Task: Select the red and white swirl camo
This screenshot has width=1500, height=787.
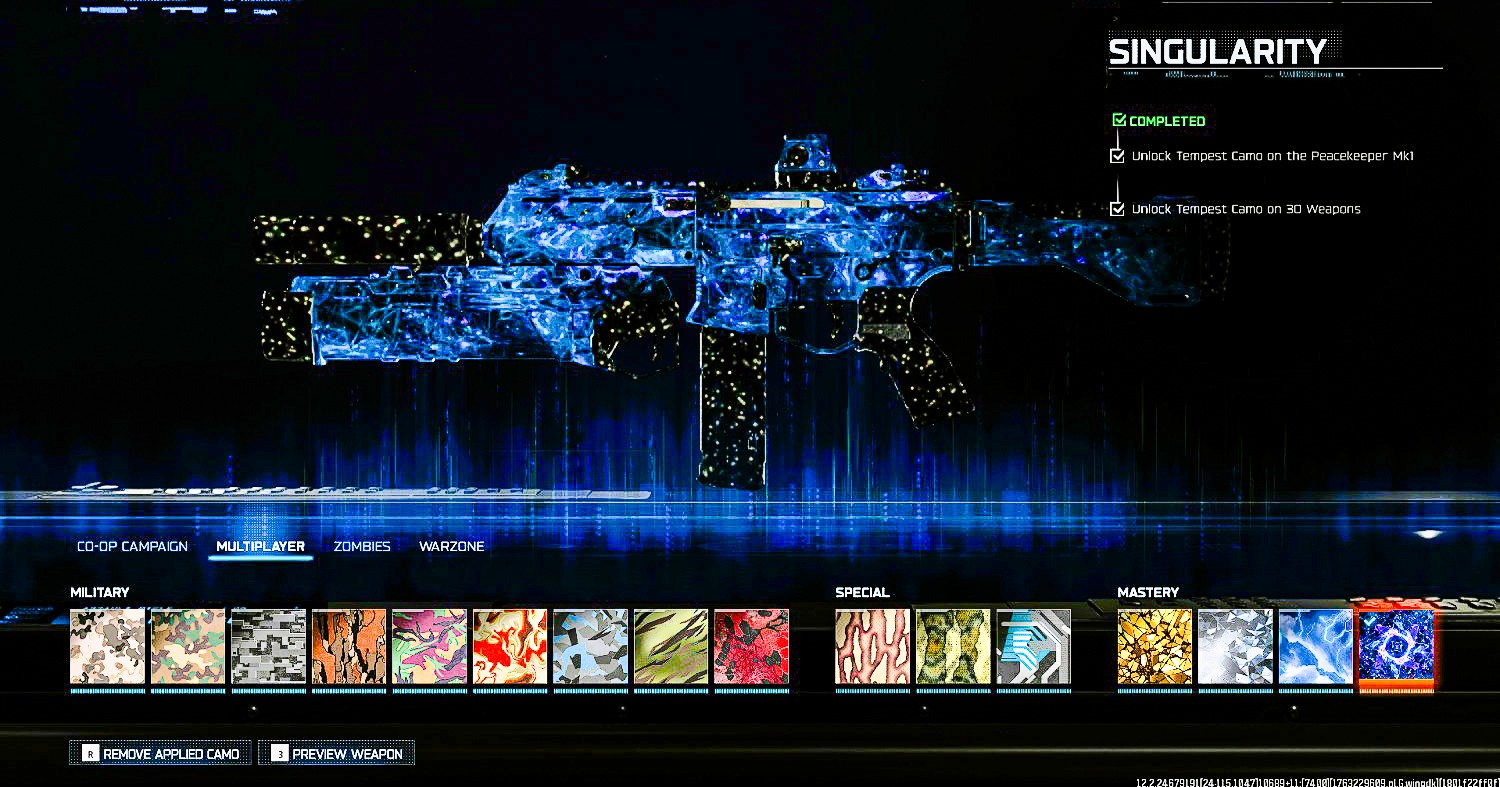Action: [x=510, y=646]
